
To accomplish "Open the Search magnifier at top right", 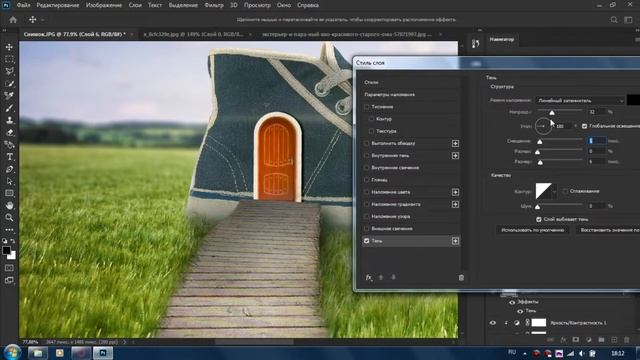I will coord(613,20).
